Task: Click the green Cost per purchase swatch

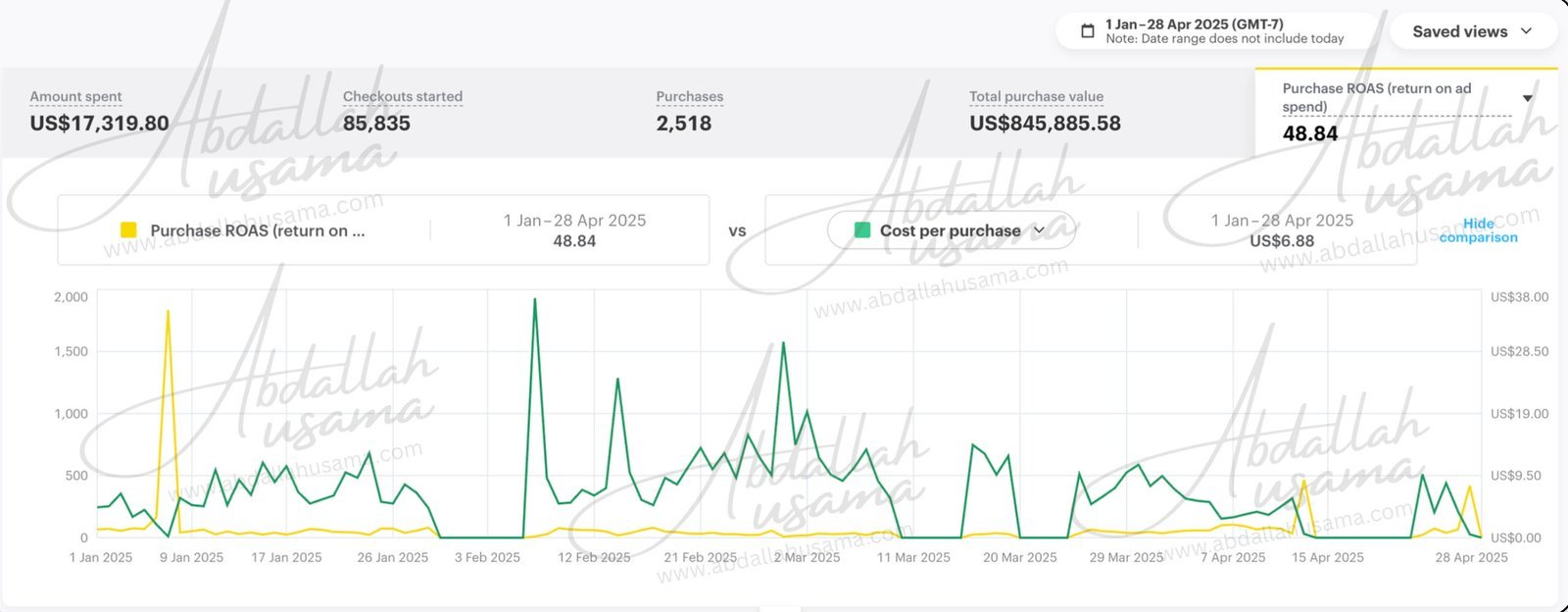Action: 862,229
